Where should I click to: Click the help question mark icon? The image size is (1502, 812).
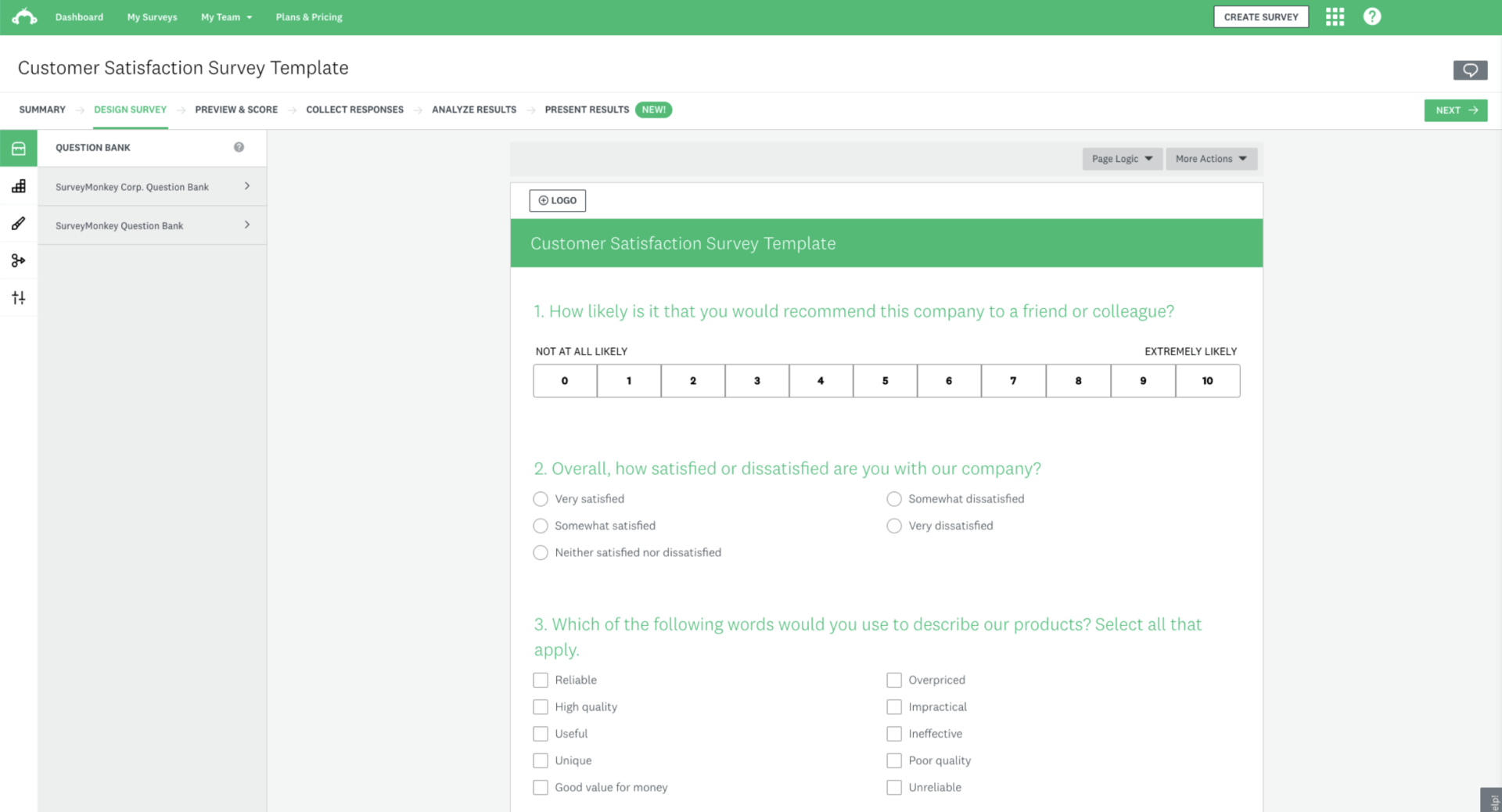coord(1372,16)
